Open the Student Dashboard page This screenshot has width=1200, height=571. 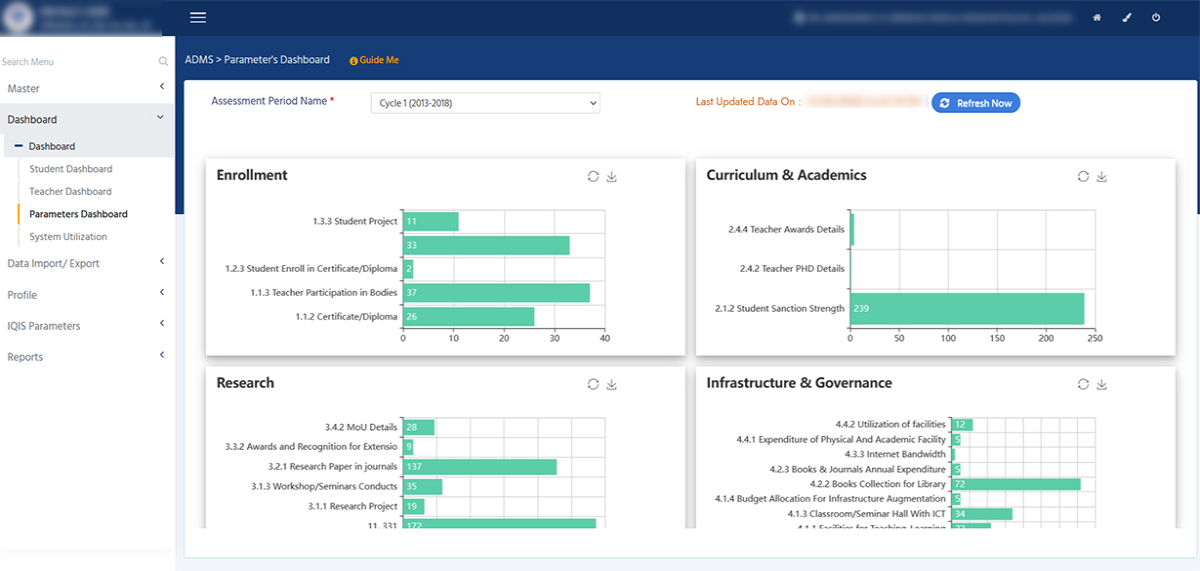coord(71,169)
